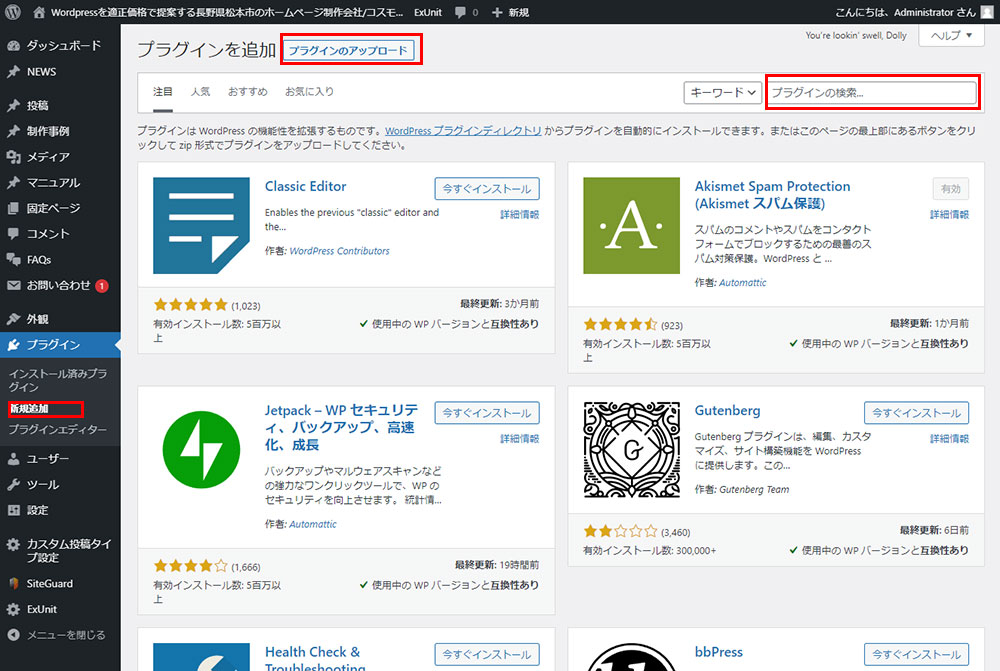Click the プラグインの検索 search field

(x=871, y=92)
